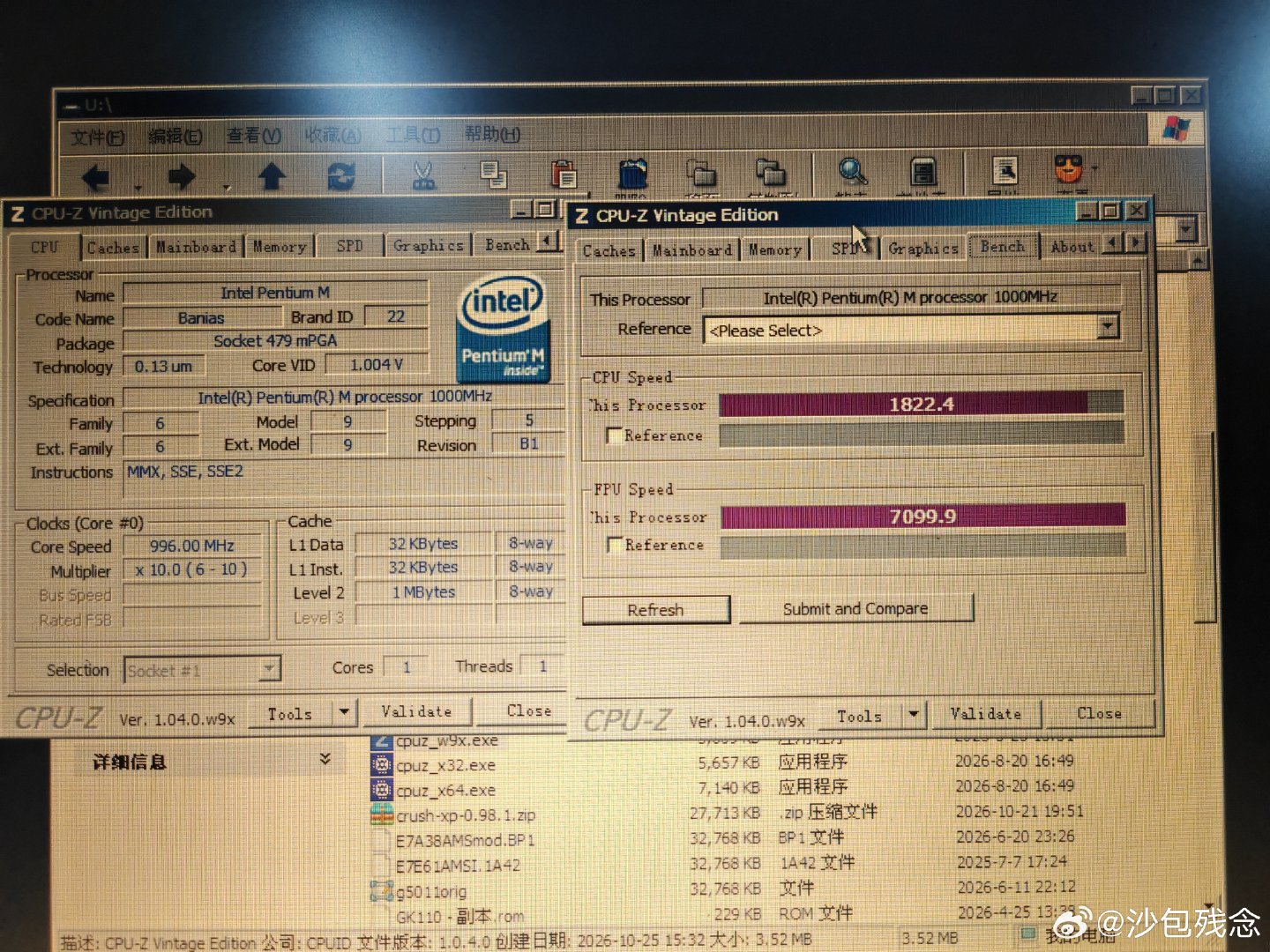This screenshot has width=1270, height=952.
Task: Click the Submit and Compare button
Action: tap(855, 609)
